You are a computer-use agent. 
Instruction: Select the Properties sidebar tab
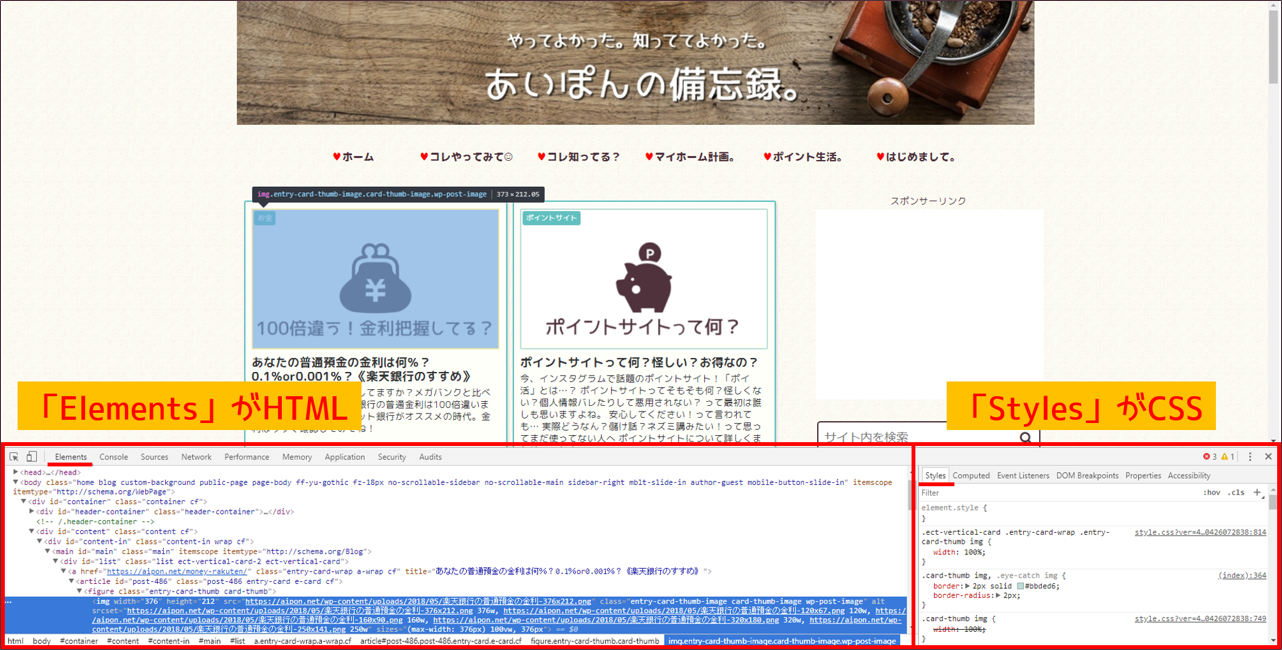[1143, 475]
